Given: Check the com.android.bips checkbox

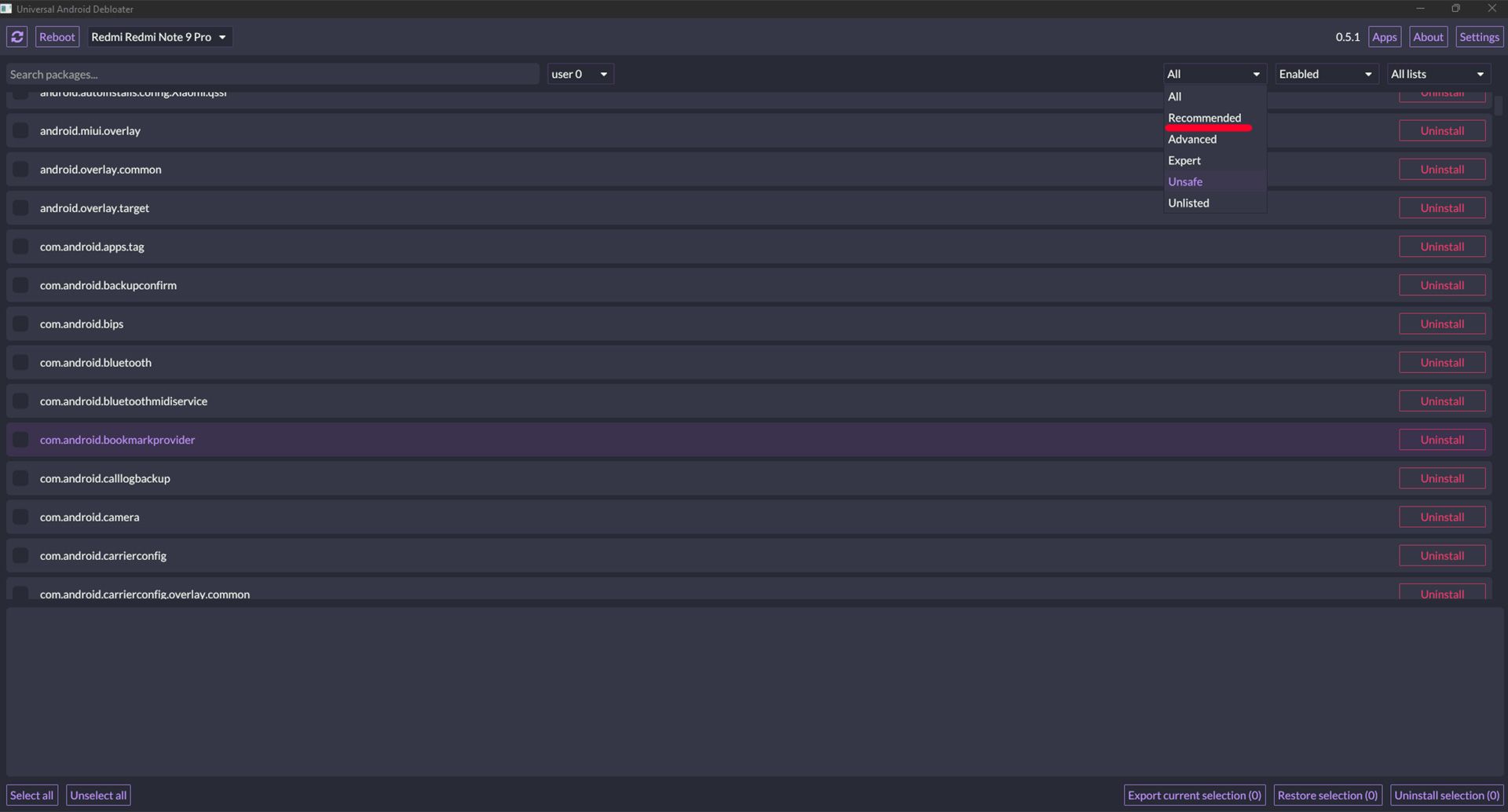Looking at the screenshot, I should [20, 324].
